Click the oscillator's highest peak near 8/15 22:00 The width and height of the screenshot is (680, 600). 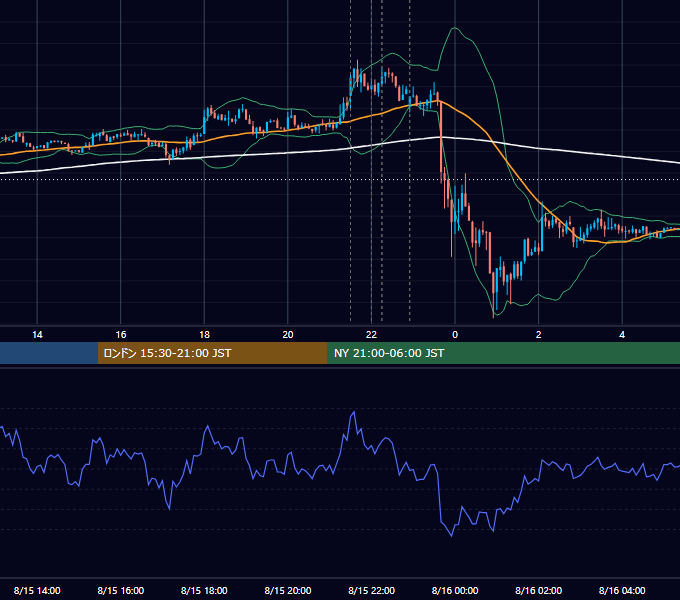click(x=354, y=412)
